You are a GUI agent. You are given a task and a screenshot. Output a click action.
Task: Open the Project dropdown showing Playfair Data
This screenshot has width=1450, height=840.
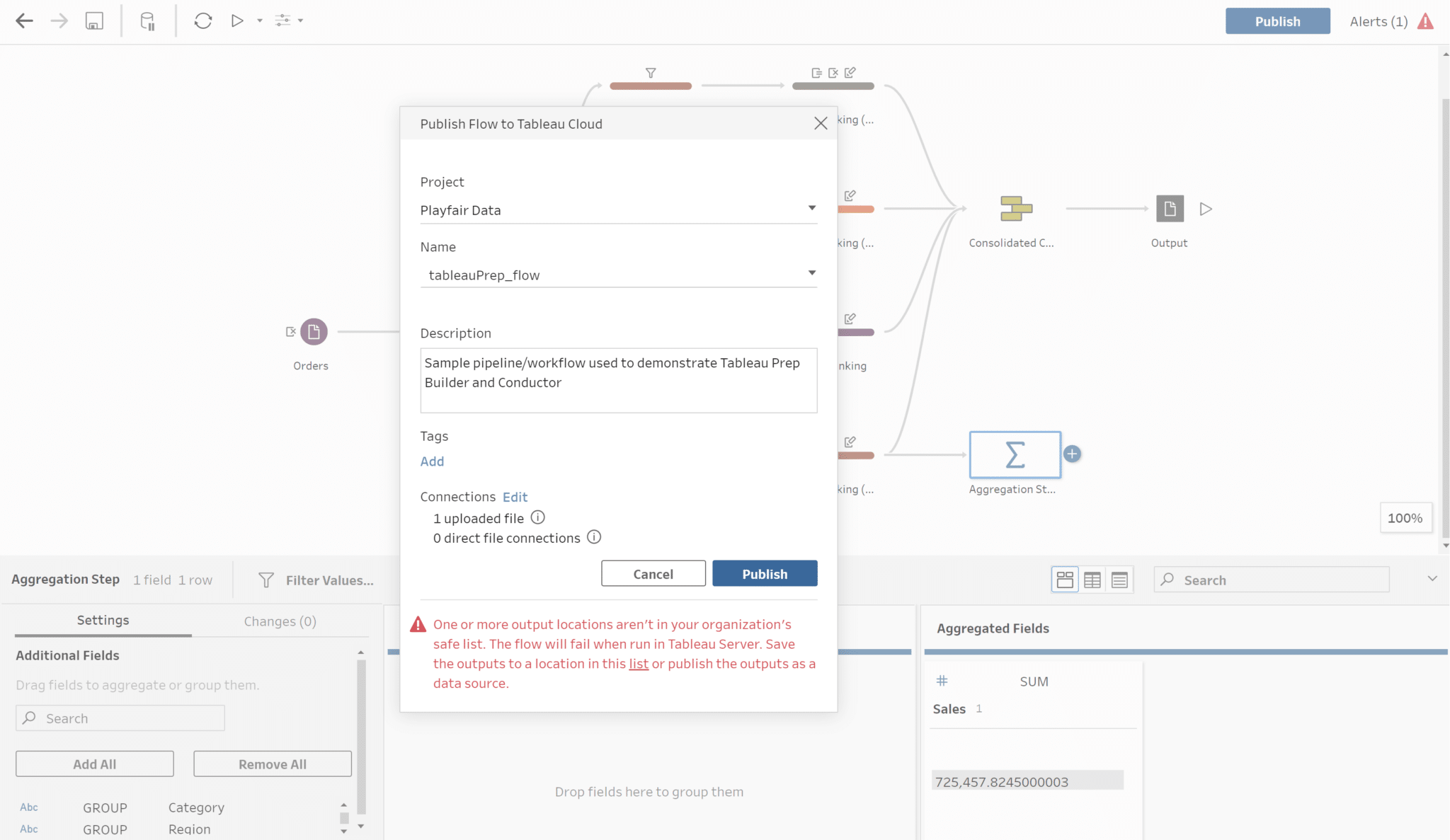tap(811, 208)
